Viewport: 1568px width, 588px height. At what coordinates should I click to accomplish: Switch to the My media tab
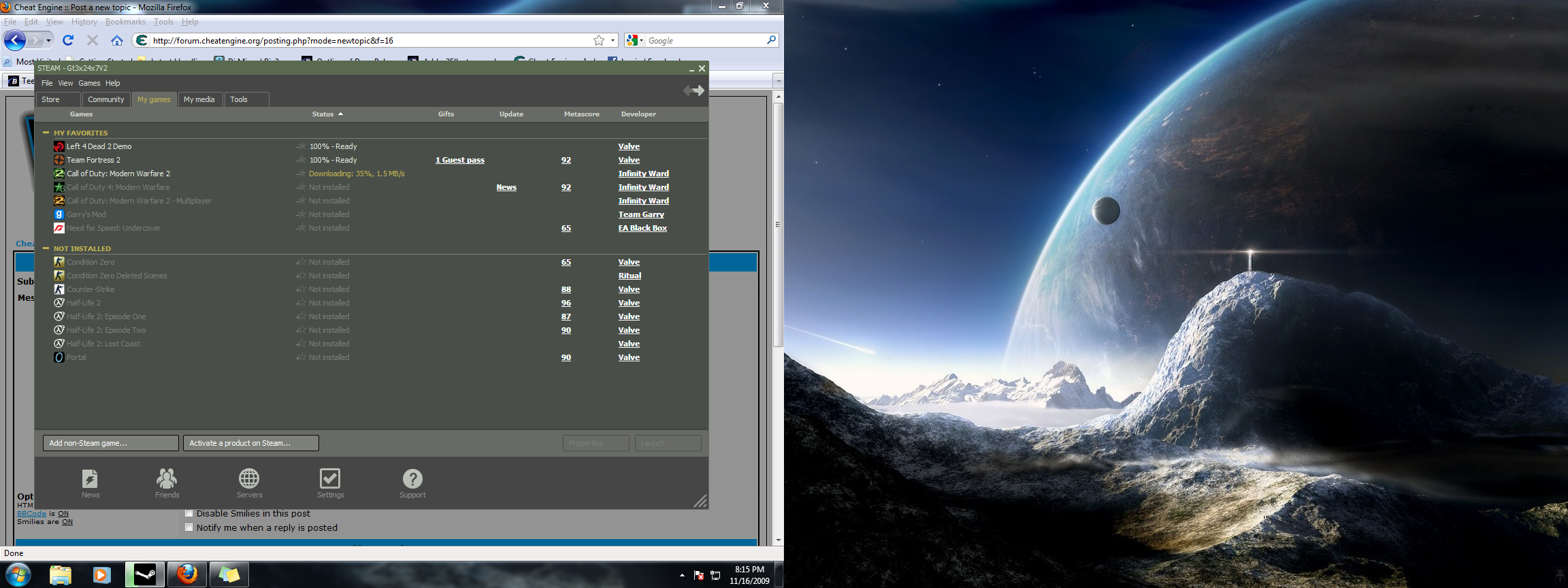tap(199, 99)
